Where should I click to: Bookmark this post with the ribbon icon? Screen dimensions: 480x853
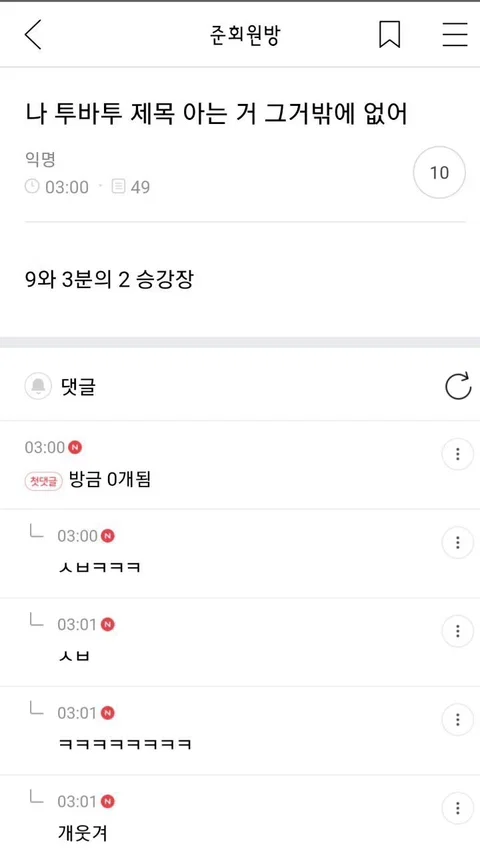coord(390,35)
